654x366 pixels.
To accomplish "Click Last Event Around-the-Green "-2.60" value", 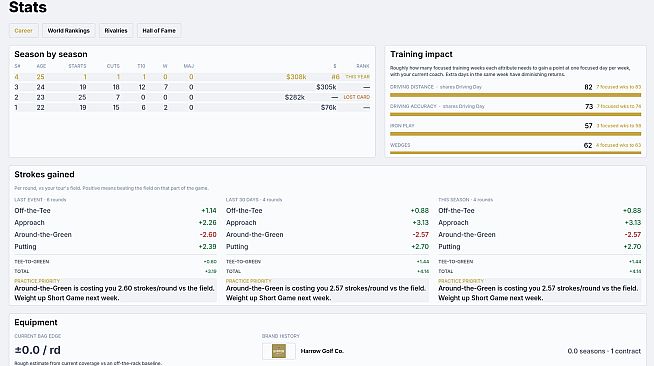I will (x=208, y=235).
